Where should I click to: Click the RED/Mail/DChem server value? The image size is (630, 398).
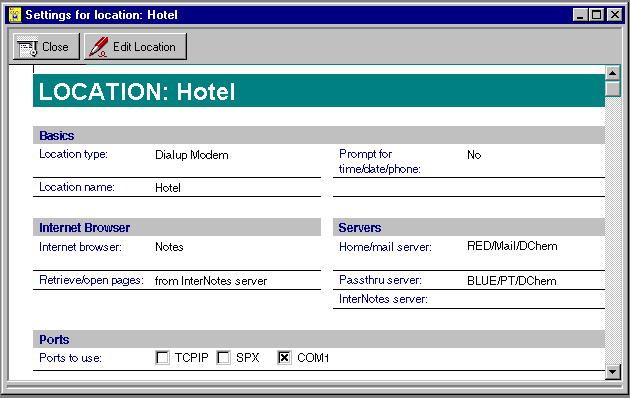coord(512,246)
